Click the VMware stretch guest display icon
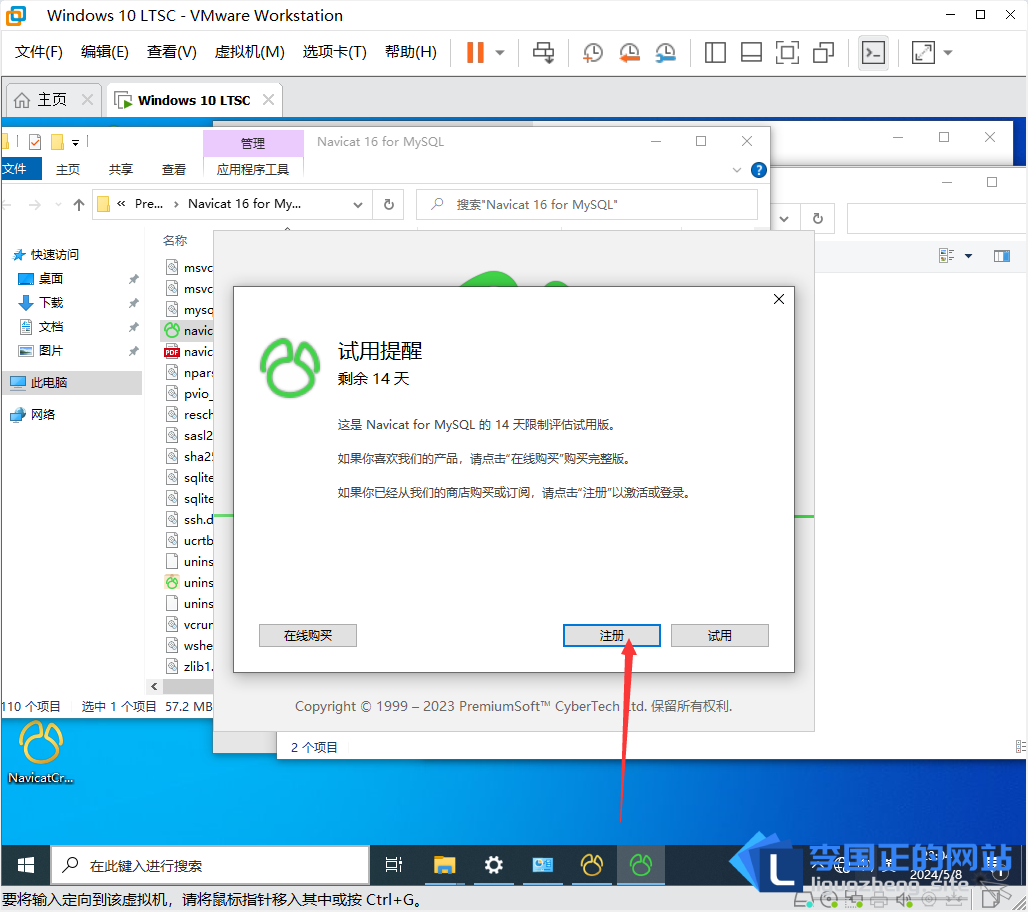 coord(923,52)
